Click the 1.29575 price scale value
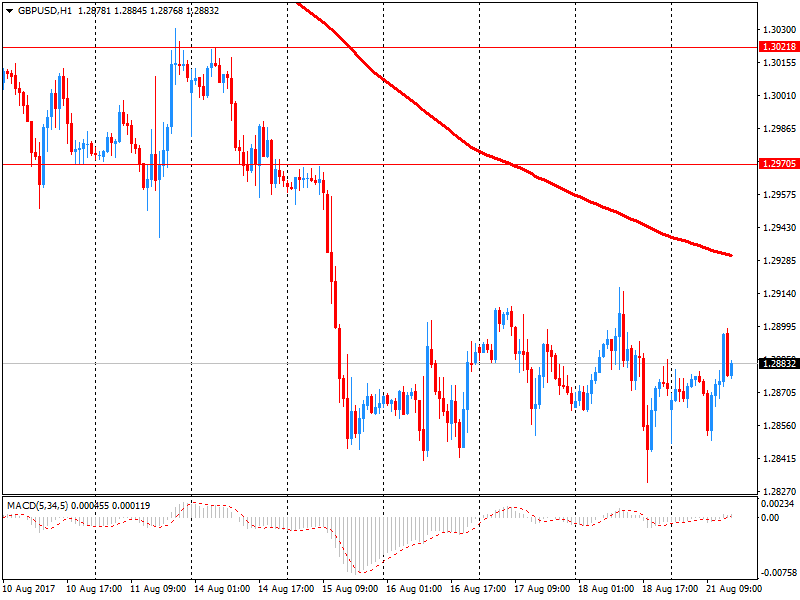This screenshot has height=600, width=800. [779, 194]
